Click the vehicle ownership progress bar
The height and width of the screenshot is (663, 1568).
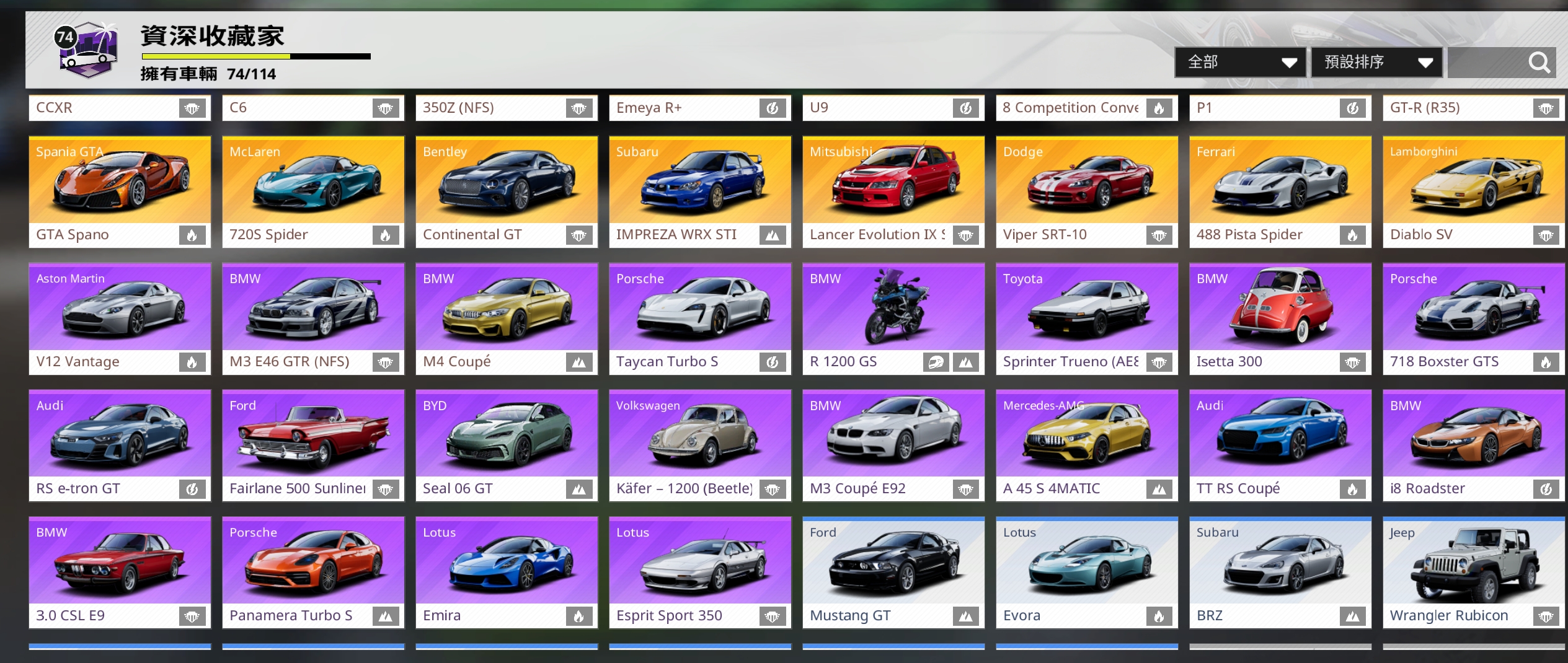(x=255, y=56)
